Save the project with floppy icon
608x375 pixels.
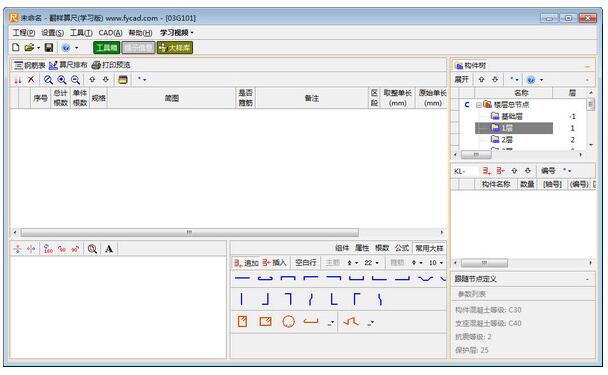49,47
